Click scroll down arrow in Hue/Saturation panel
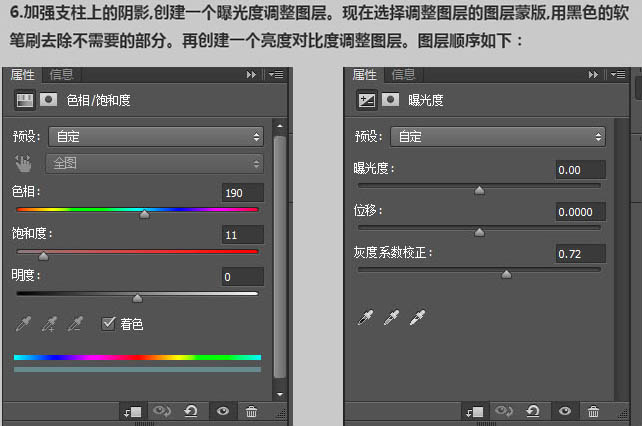The image size is (642, 426). (x=280, y=394)
